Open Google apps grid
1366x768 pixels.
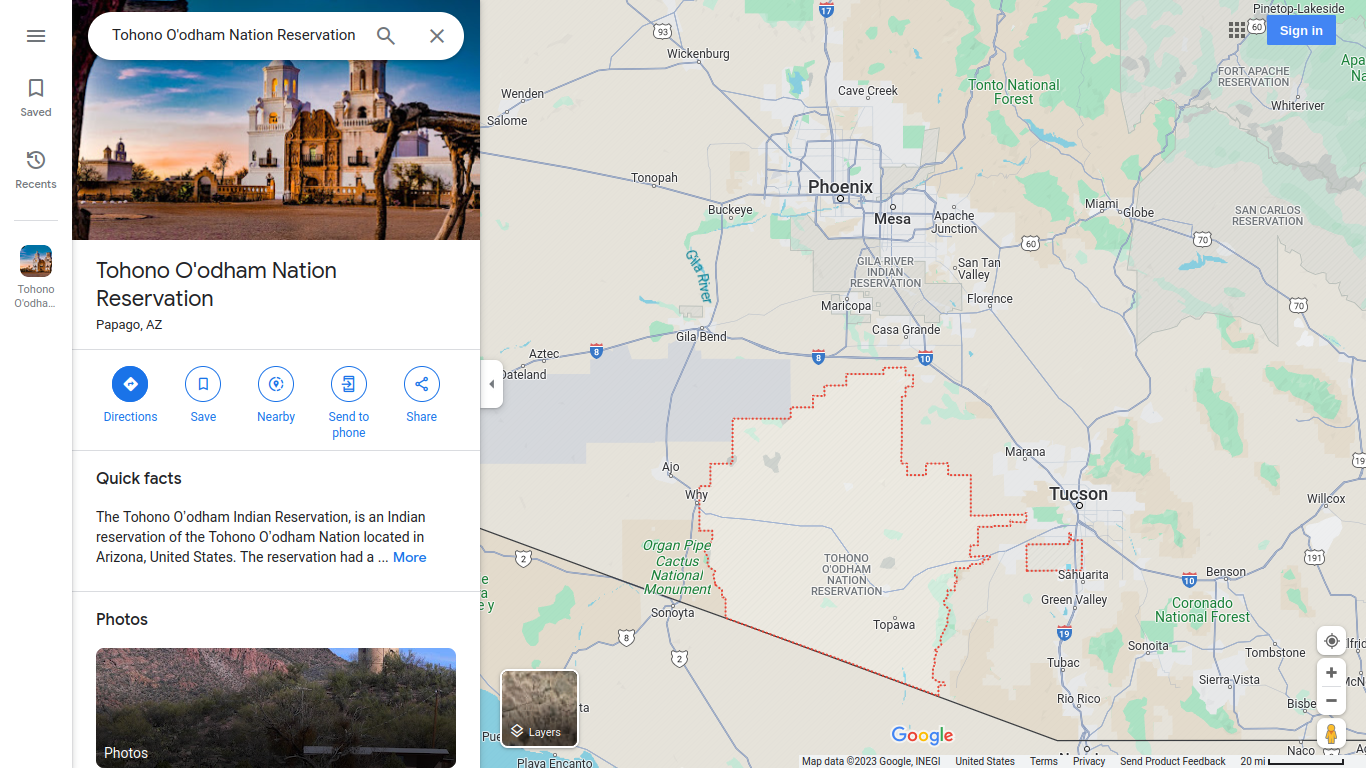(1237, 30)
